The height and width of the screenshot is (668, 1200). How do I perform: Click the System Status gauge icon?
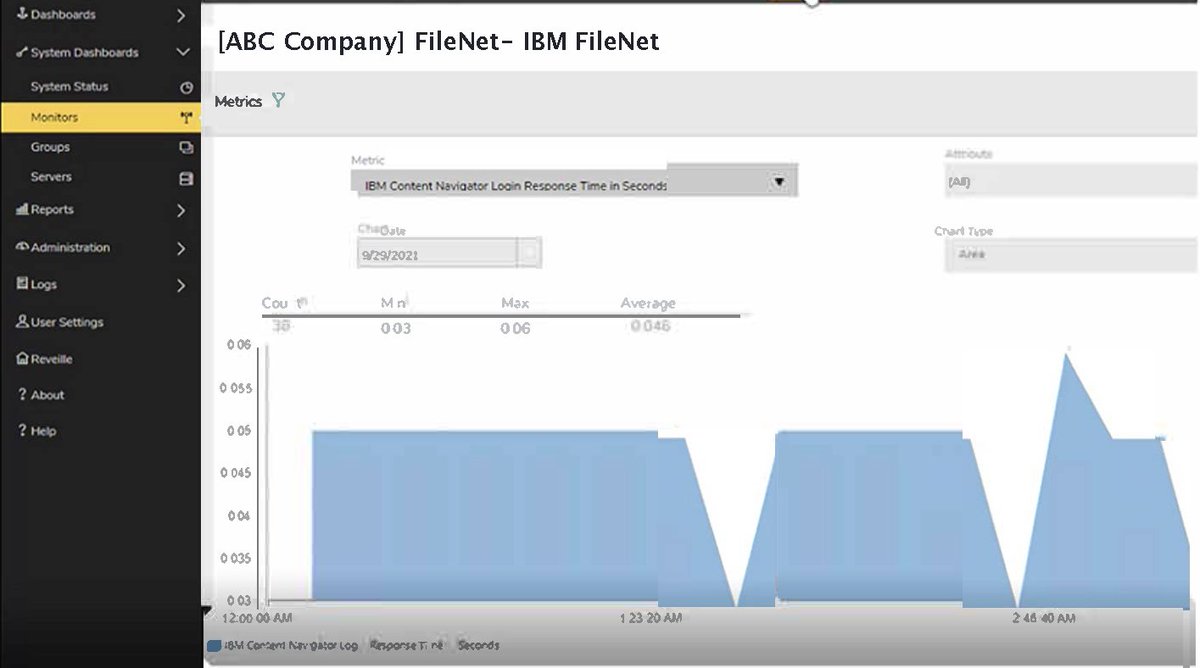tap(185, 88)
